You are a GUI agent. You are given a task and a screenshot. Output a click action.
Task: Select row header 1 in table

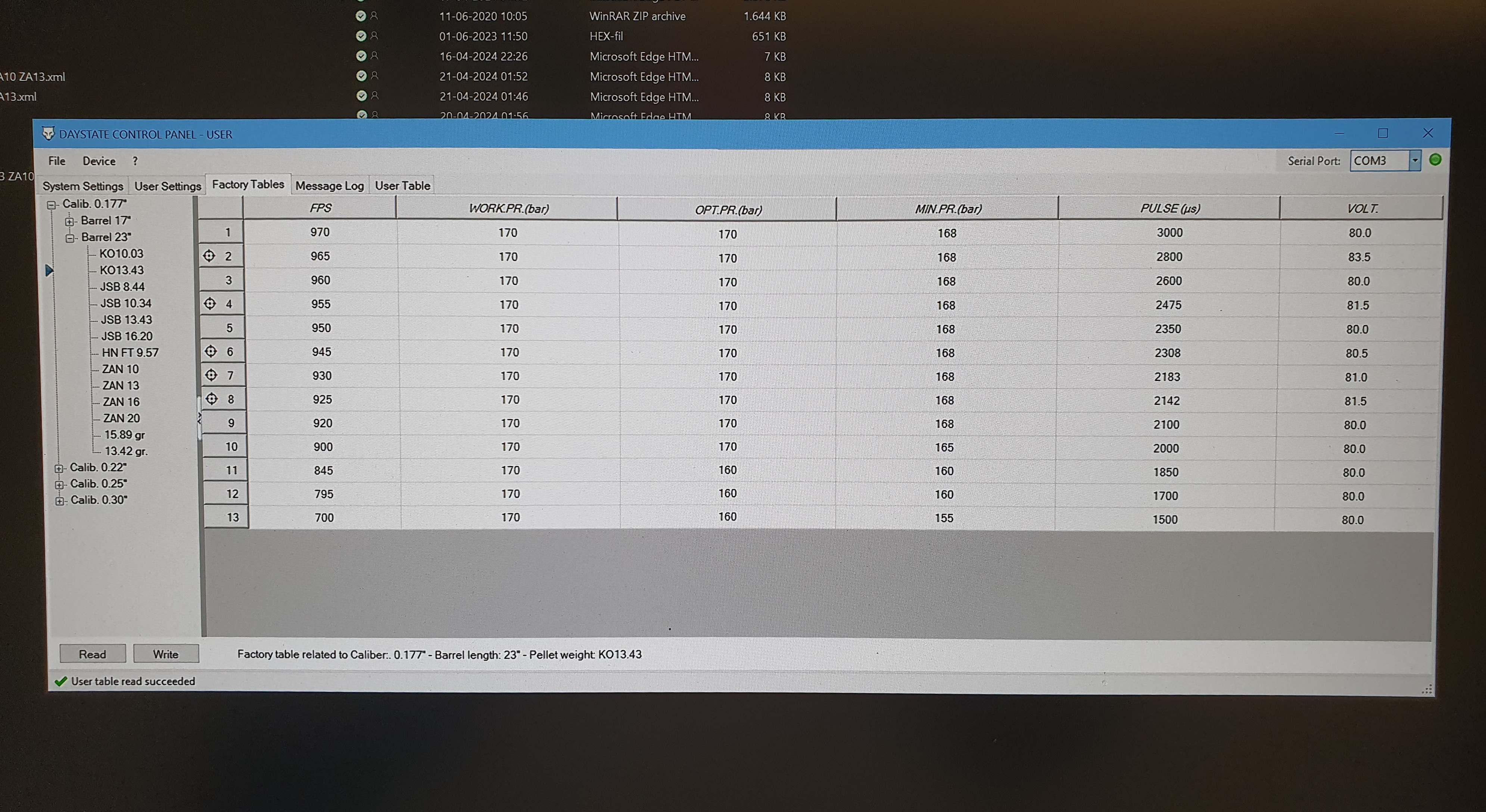click(x=221, y=232)
